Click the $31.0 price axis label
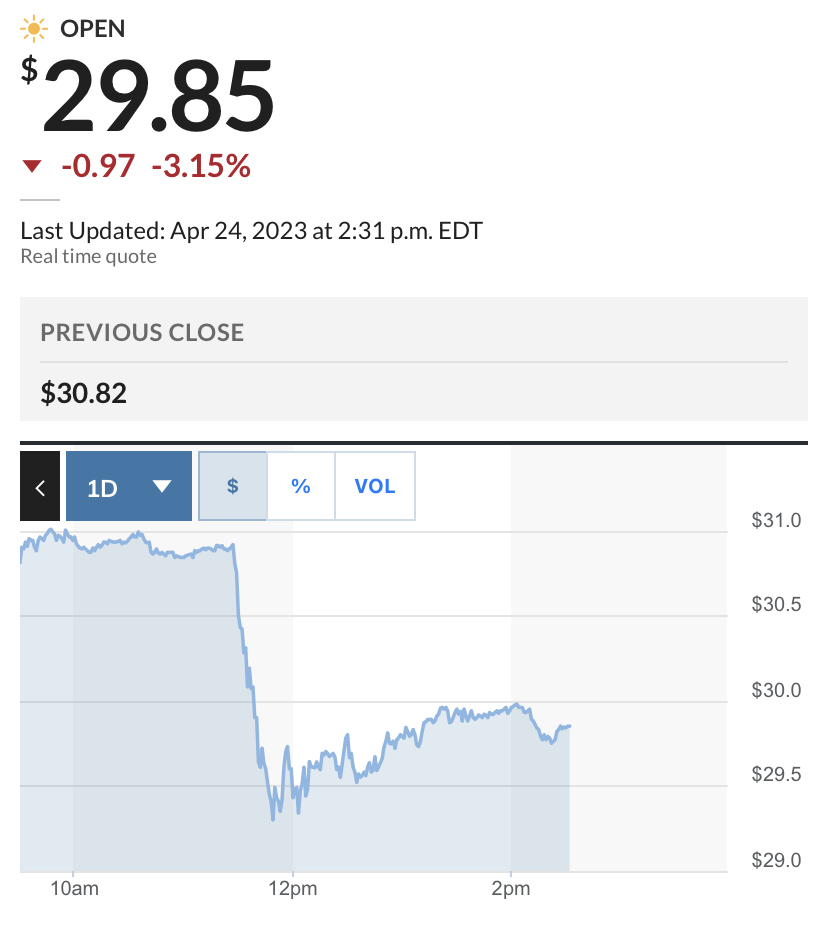The height and width of the screenshot is (925, 828). [x=776, y=520]
